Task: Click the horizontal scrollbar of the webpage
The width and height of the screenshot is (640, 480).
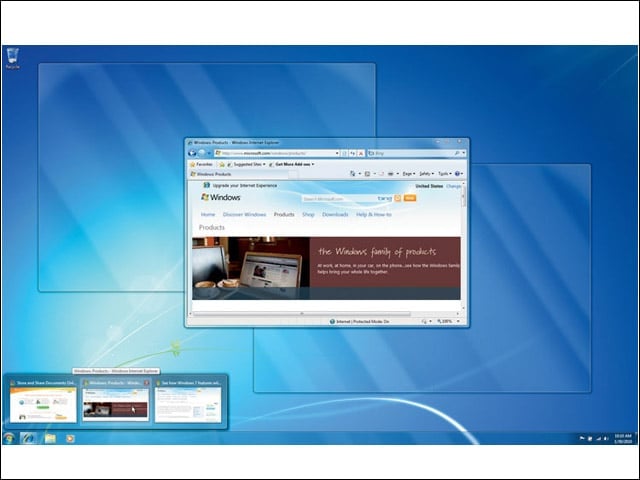Action: click(325, 313)
